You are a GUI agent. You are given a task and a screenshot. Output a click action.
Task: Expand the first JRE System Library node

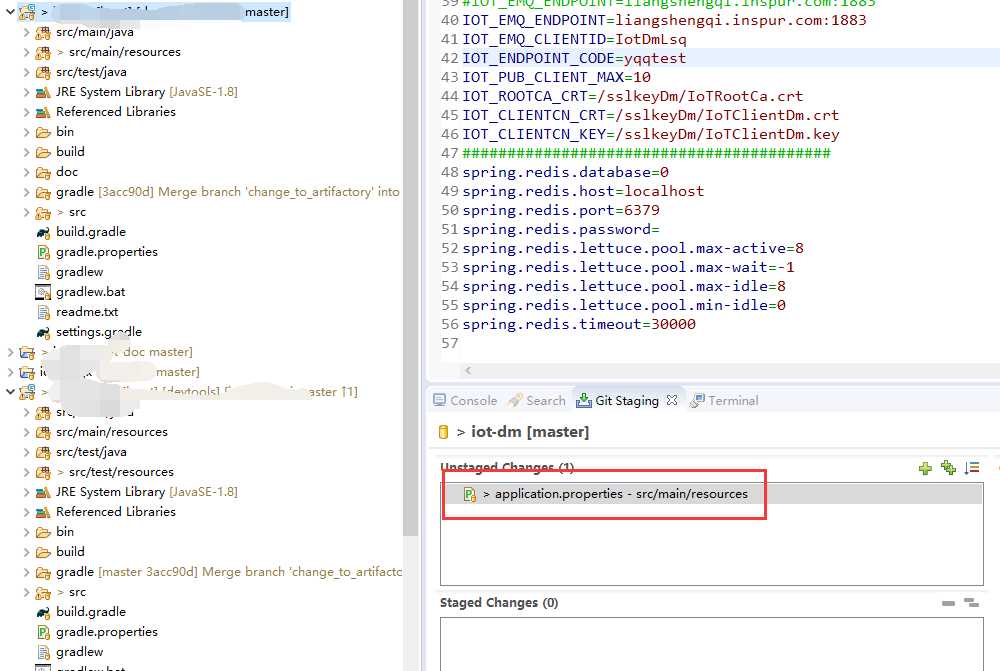pyautogui.click(x=26, y=92)
